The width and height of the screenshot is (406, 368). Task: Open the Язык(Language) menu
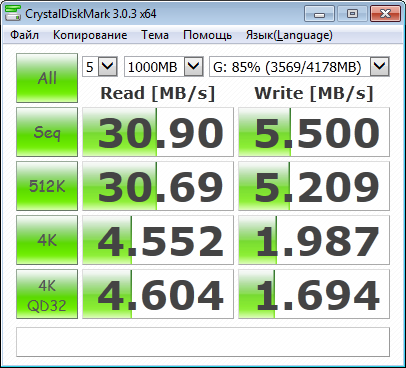[x=289, y=35]
